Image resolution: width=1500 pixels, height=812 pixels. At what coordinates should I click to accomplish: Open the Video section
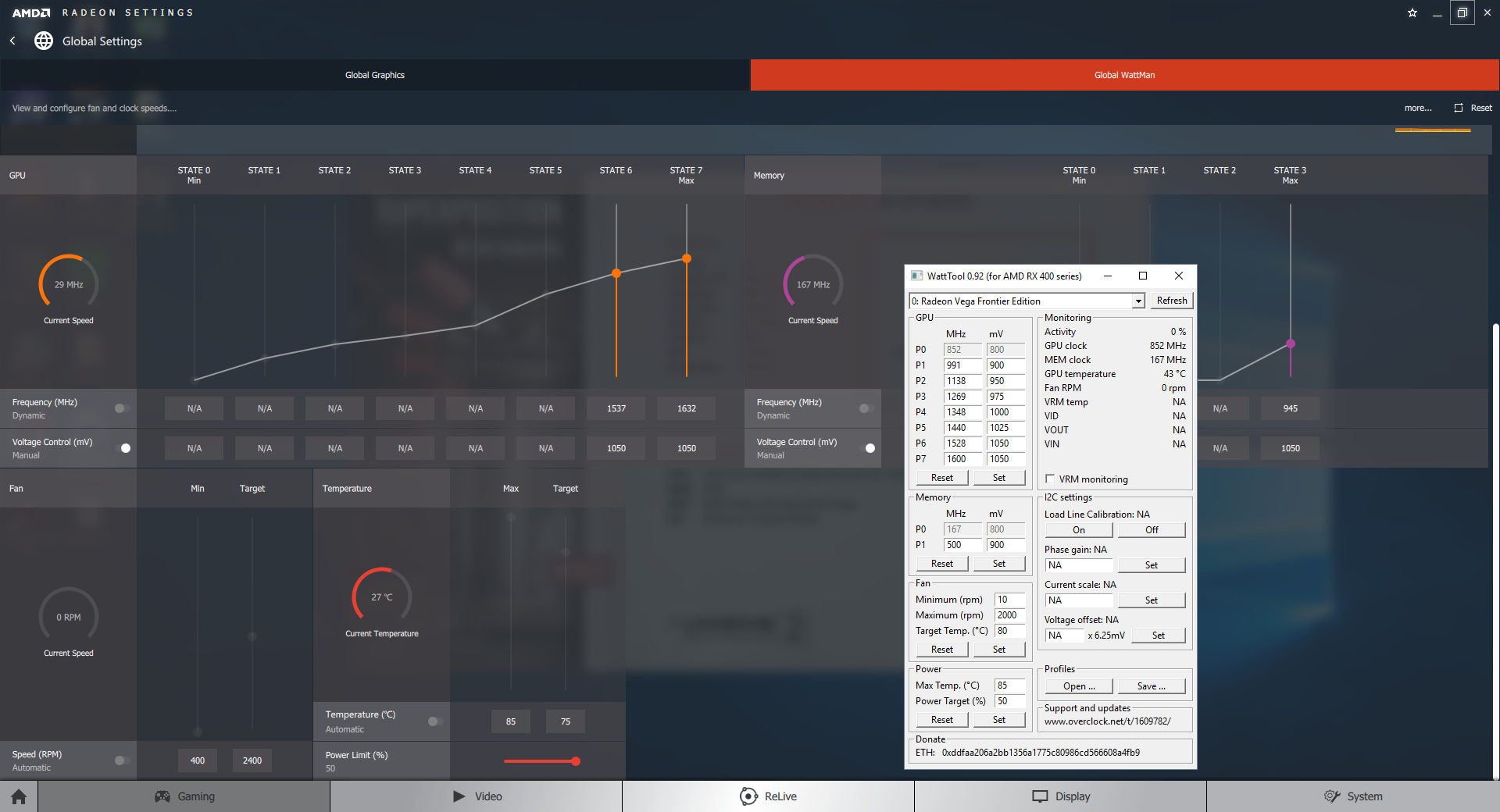pyautogui.click(x=477, y=796)
